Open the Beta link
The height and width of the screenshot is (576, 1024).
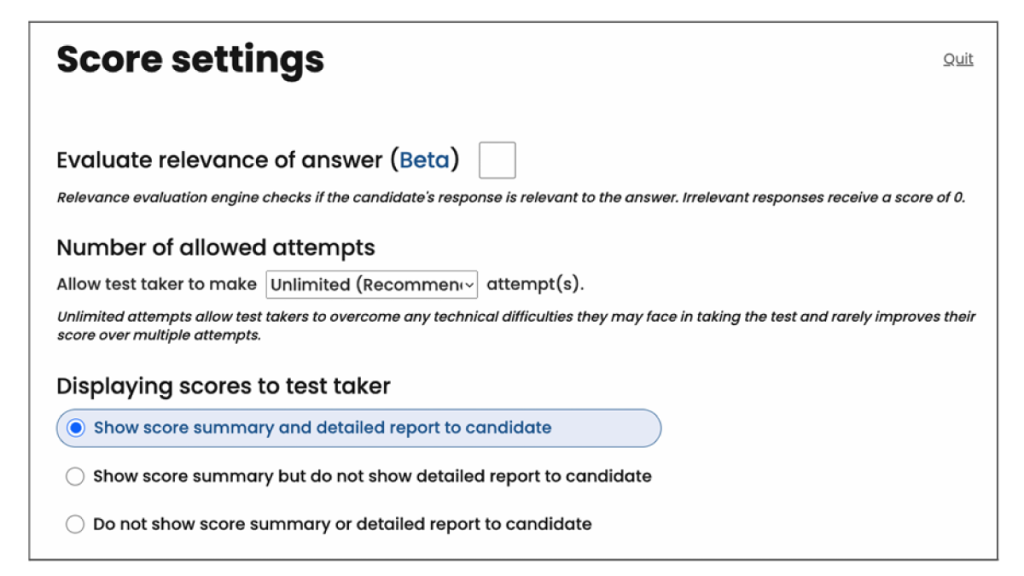pyautogui.click(x=424, y=160)
